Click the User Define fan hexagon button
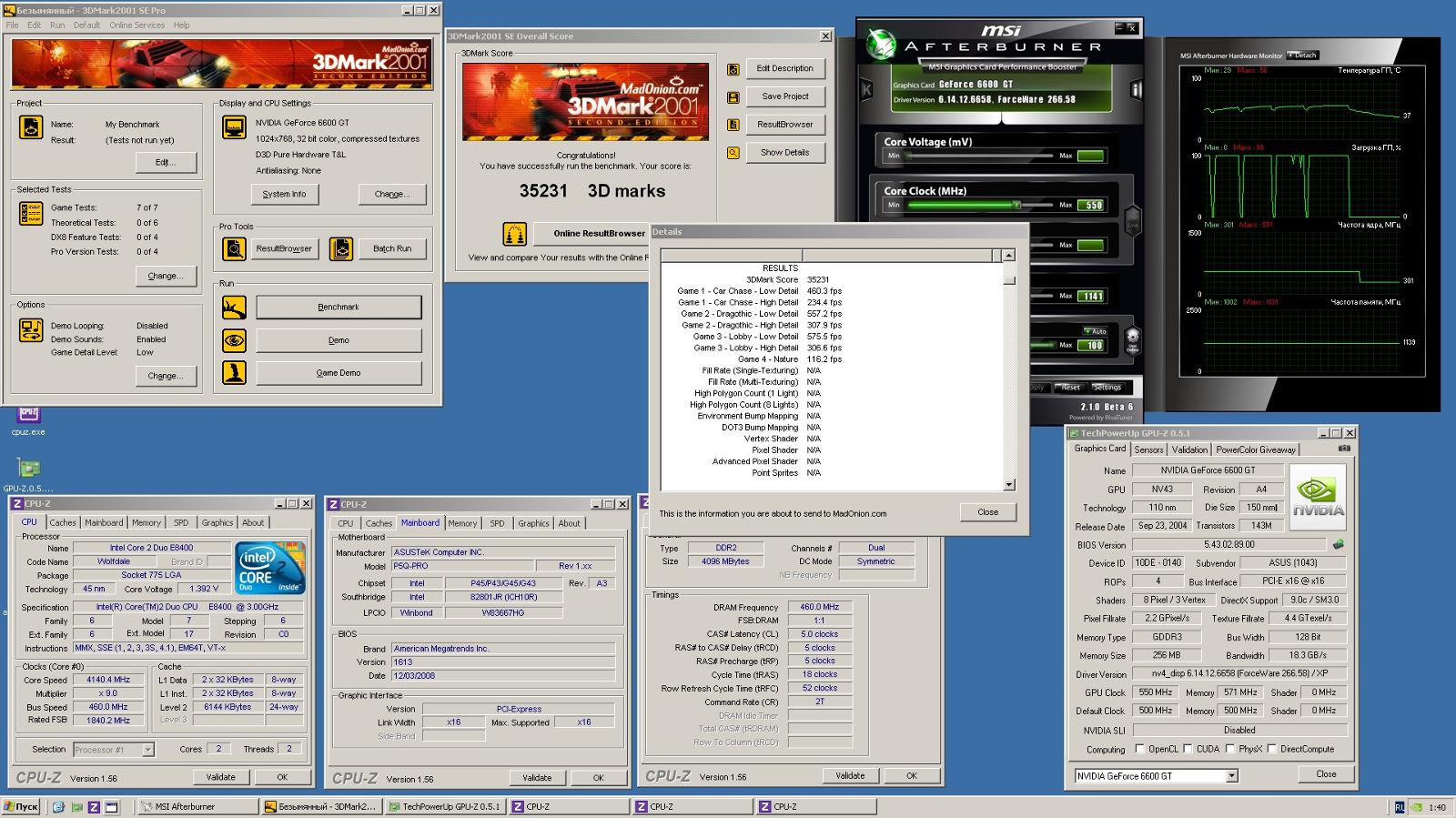Viewport: 1456px width, 818px height. pyautogui.click(x=1133, y=340)
